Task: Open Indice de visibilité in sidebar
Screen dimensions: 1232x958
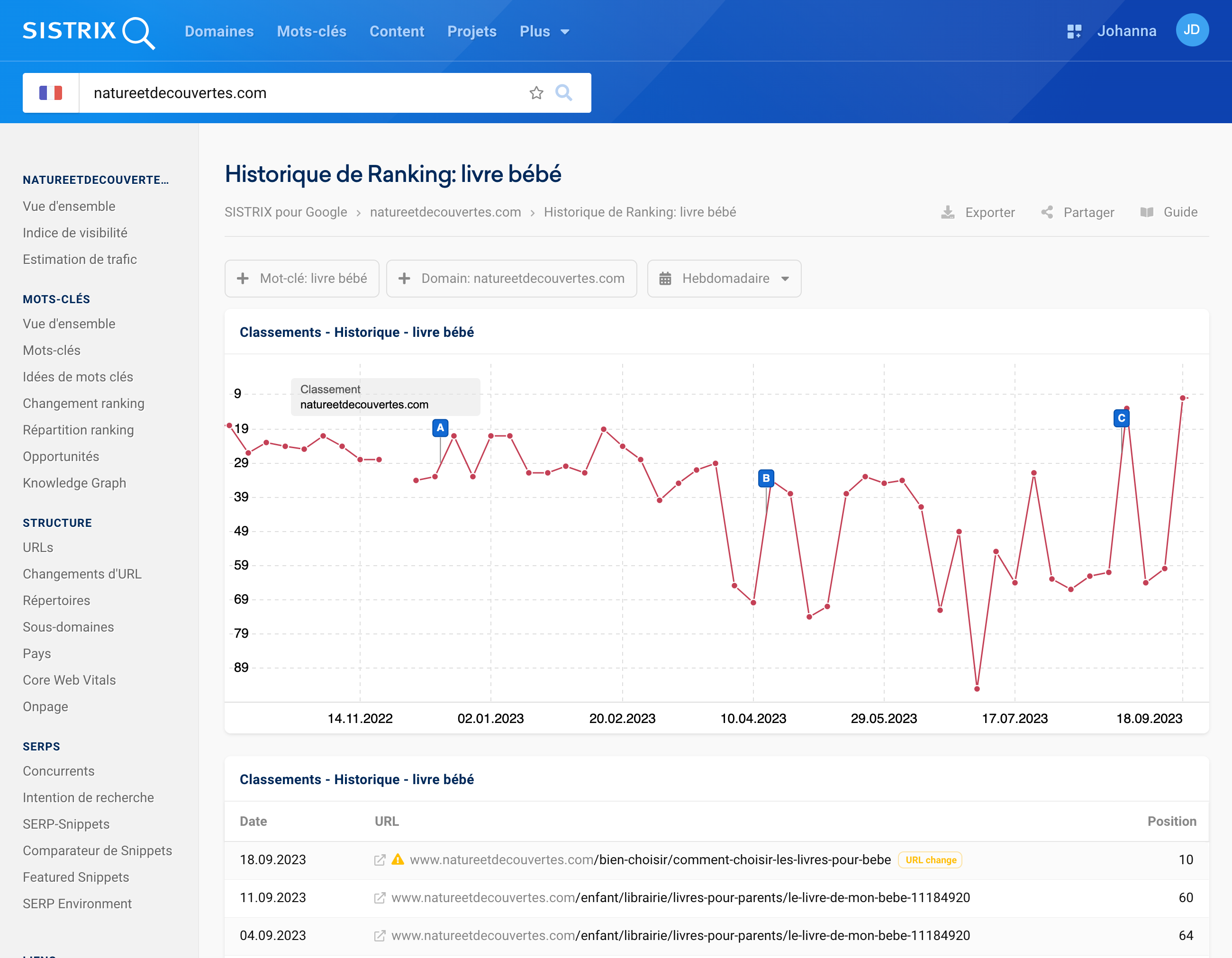Action: click(x=75, y=233)
